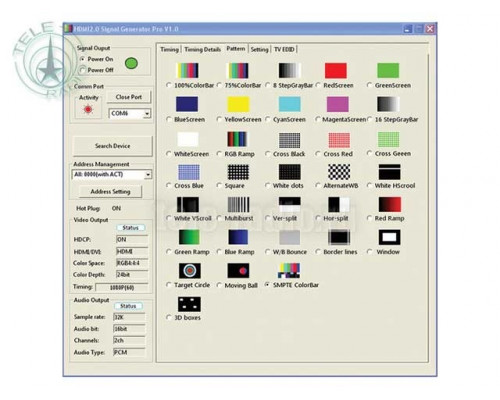This screenshot has height=400, width=500.
Task: Select the Power On radio button
Action: 82,59
